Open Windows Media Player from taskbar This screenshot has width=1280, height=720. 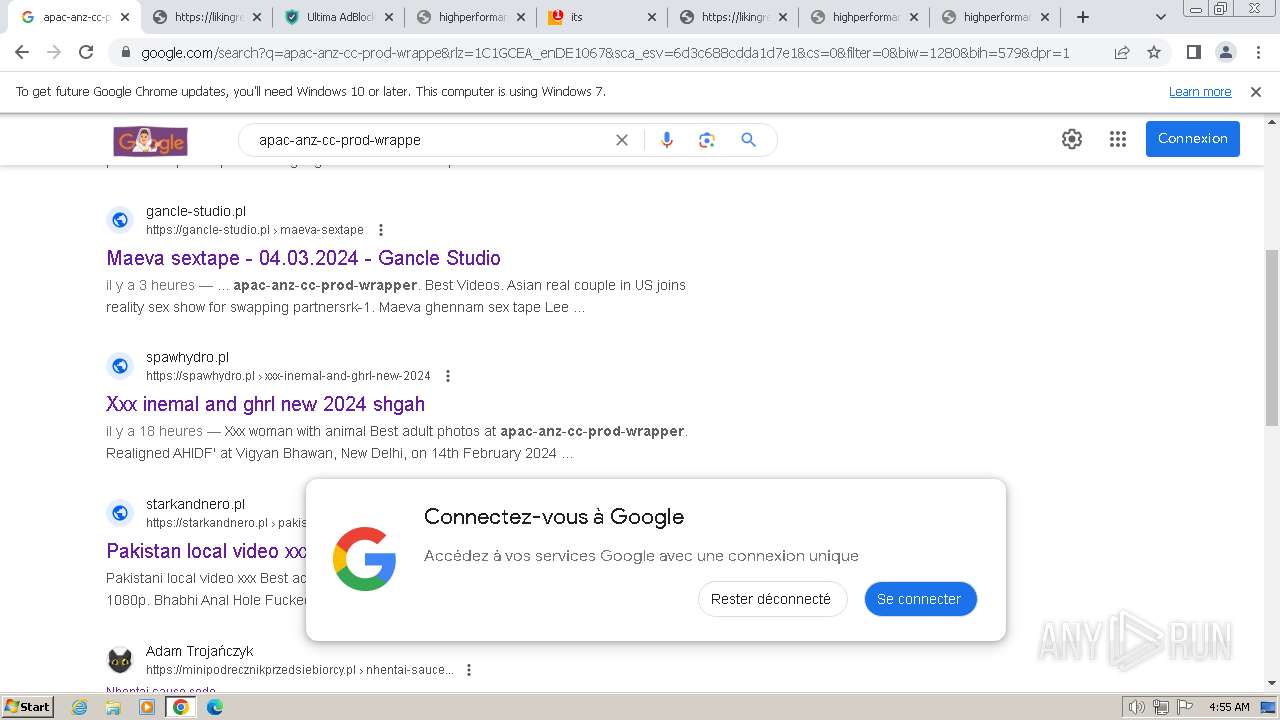(147, 707)
